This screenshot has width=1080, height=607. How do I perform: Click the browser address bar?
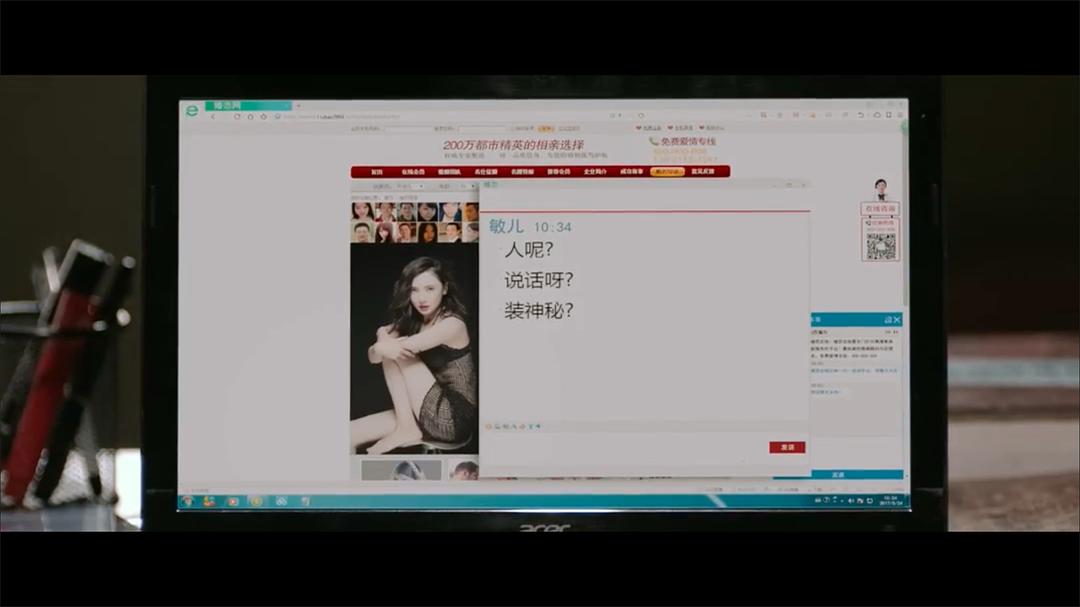(x=441, y=116)
